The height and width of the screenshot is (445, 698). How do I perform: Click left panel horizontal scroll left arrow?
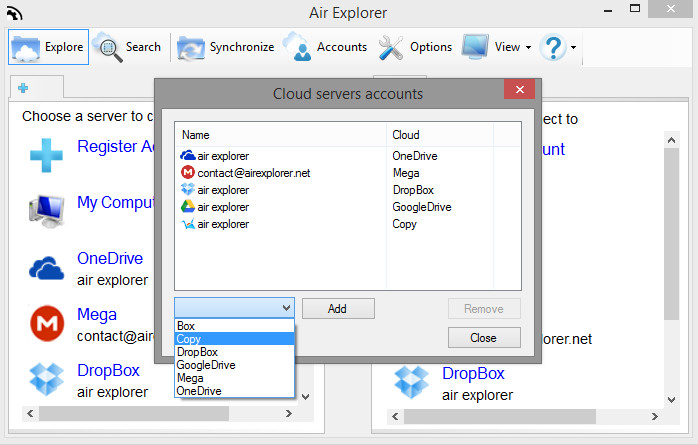pyautogui.click(x=30, y=413)
